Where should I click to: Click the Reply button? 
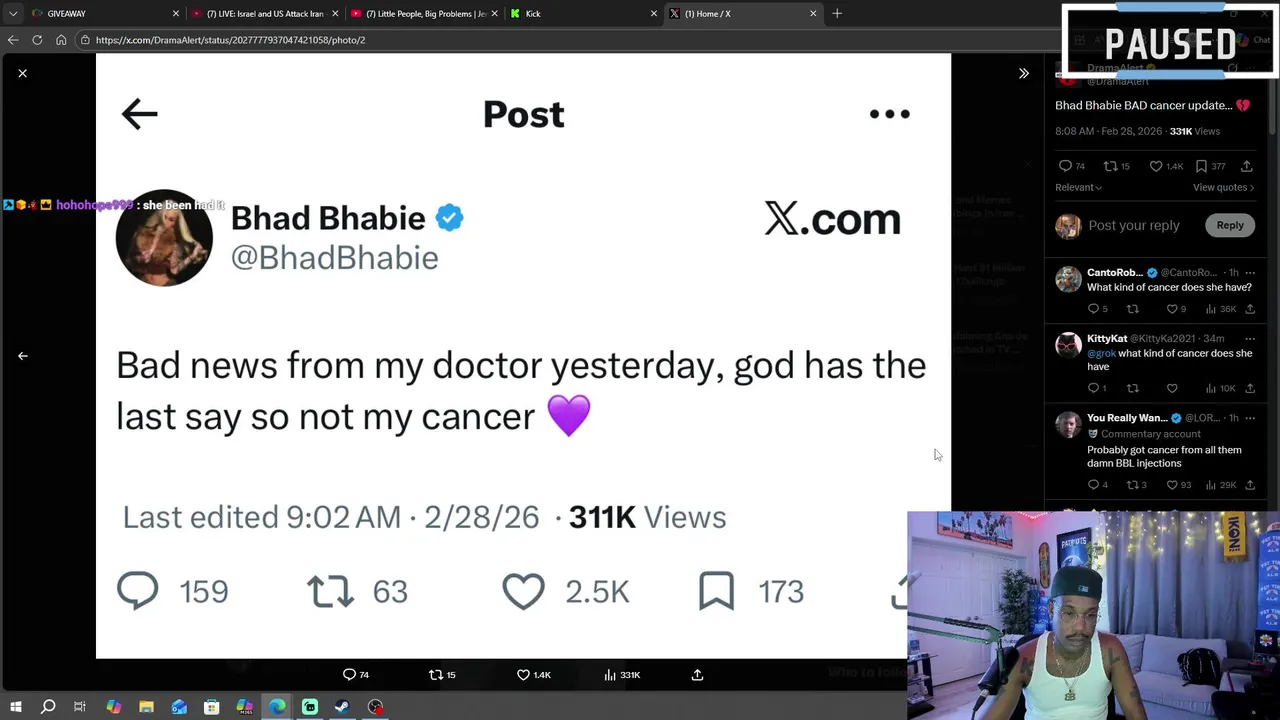coord(1230,225)
